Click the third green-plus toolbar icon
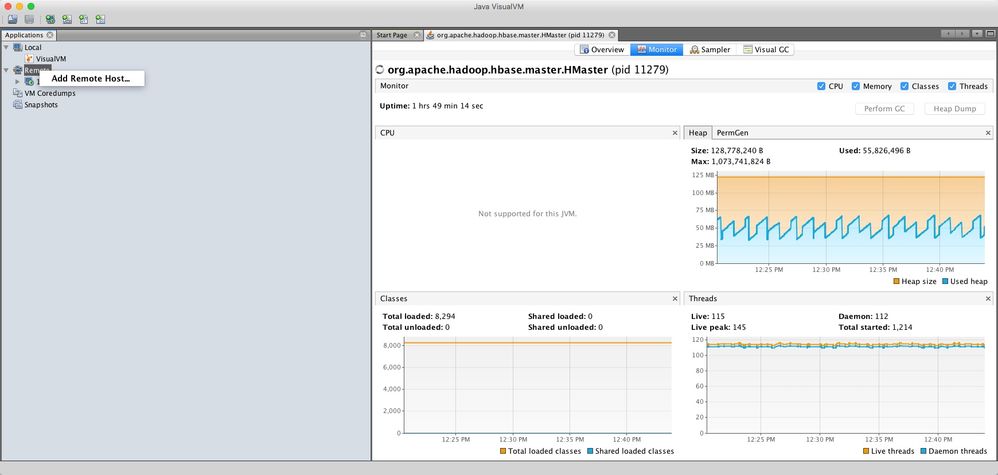The image size is (998, 475). click(83, 20)
